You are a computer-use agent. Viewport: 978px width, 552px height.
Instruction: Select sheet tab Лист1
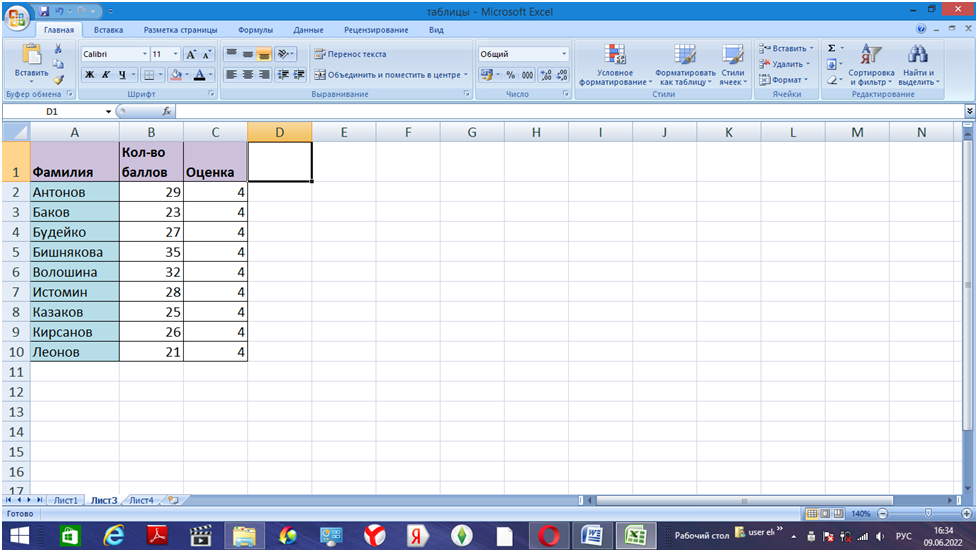tap(65, 500)
